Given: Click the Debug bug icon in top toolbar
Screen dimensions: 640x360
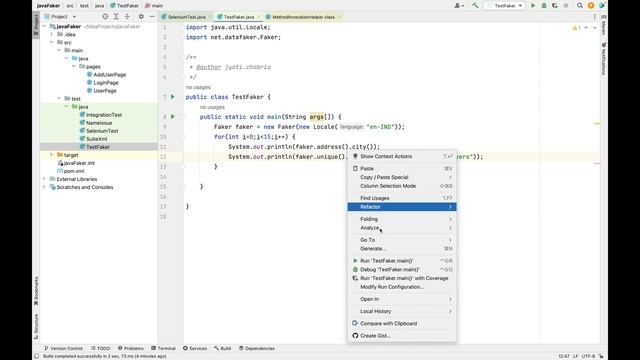Looking at the screenshot, I should 544,6.
